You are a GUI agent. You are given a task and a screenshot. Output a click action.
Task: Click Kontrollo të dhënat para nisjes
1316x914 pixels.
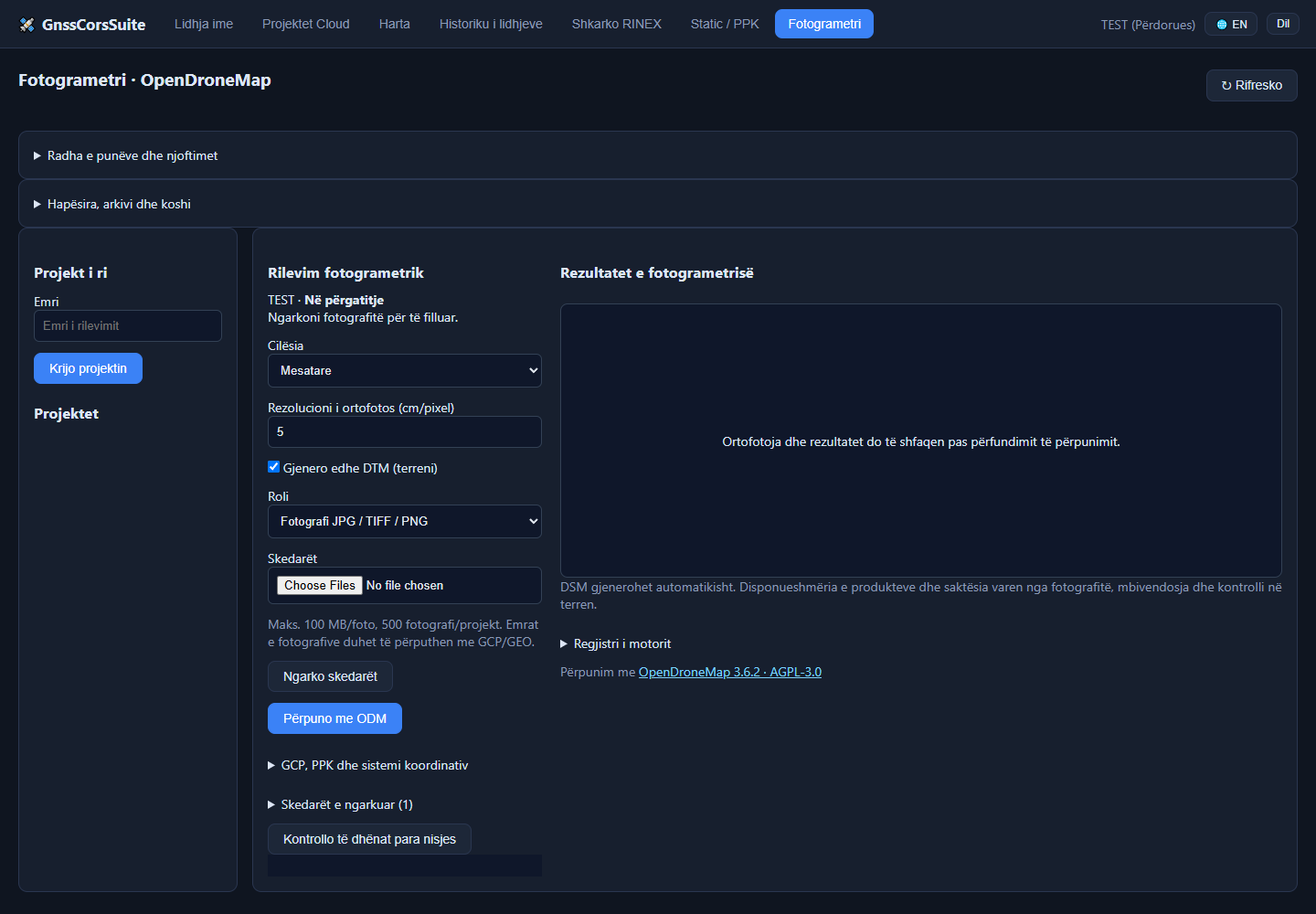click(x=369, y=839)
